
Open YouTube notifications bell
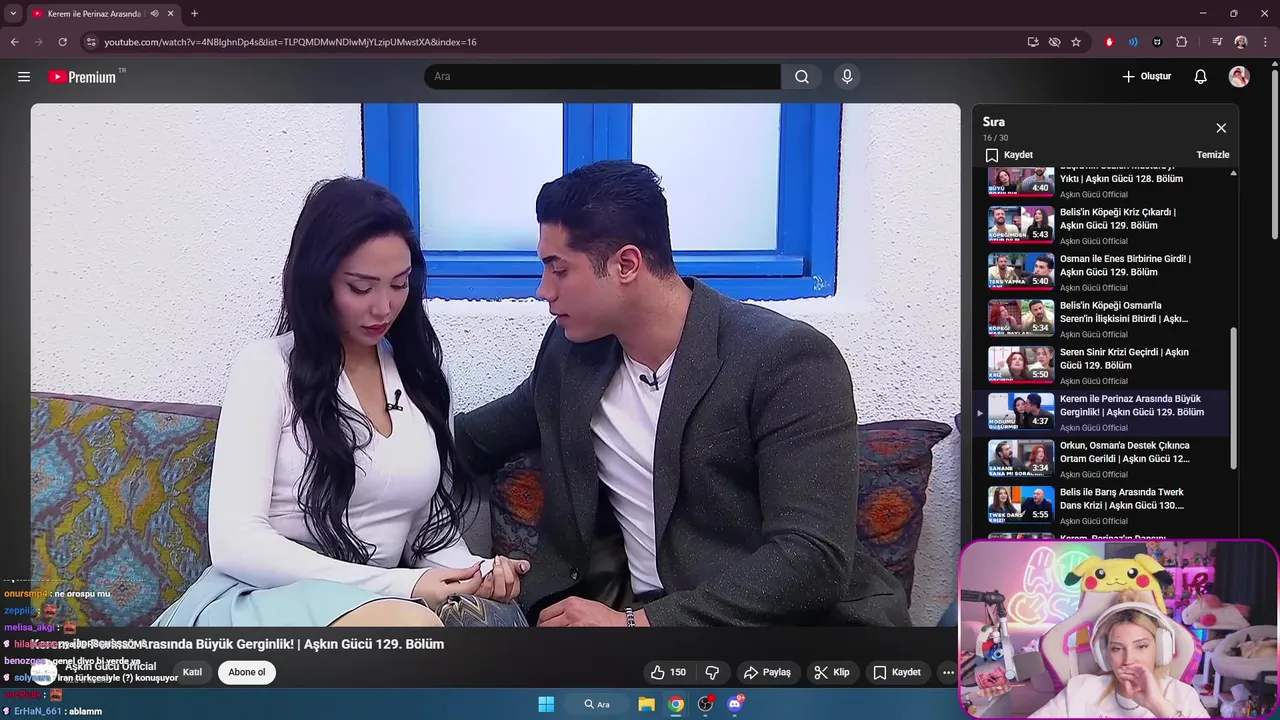click(1201, 76)
